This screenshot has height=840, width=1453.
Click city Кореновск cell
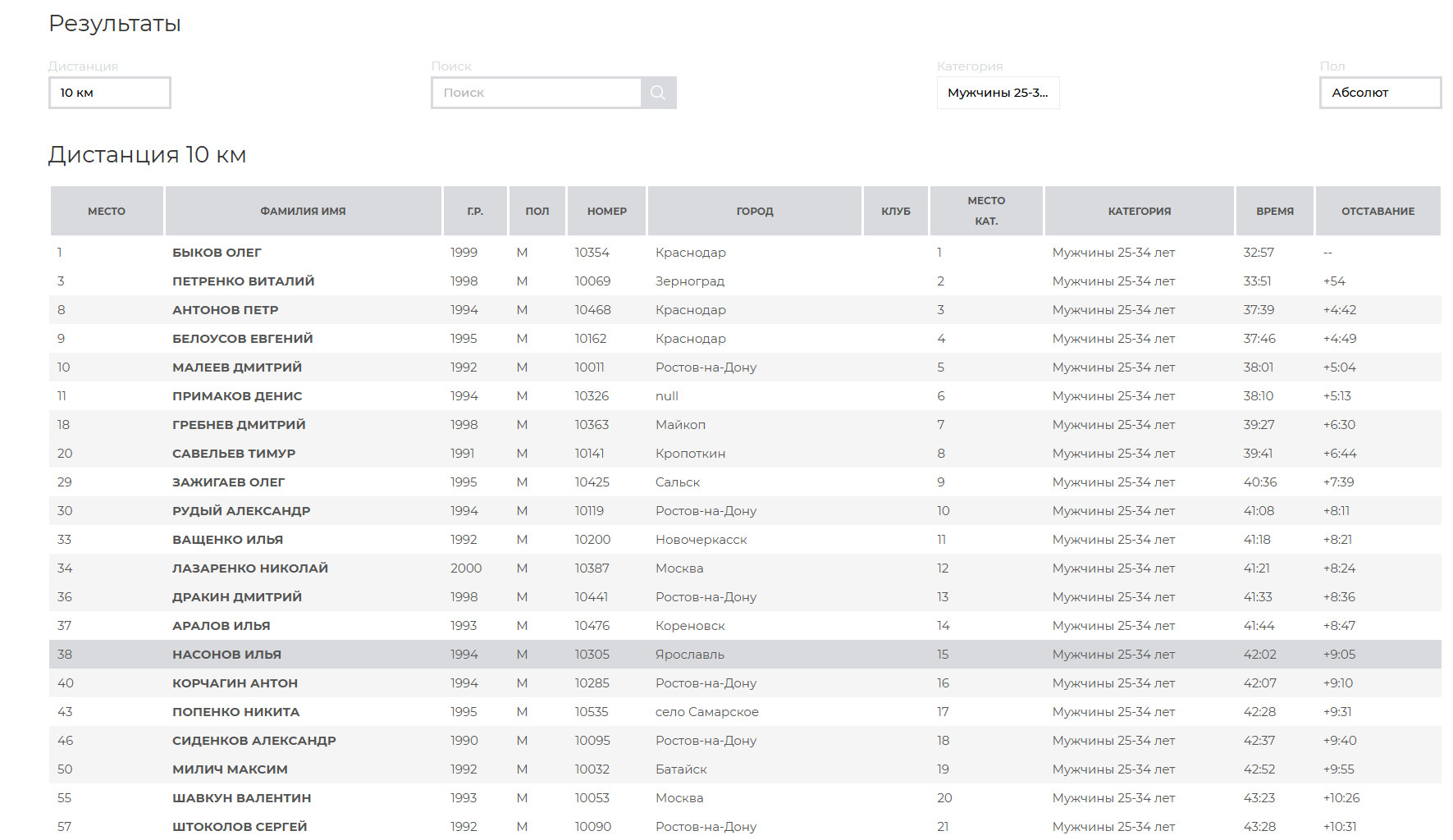coord(690,626)
